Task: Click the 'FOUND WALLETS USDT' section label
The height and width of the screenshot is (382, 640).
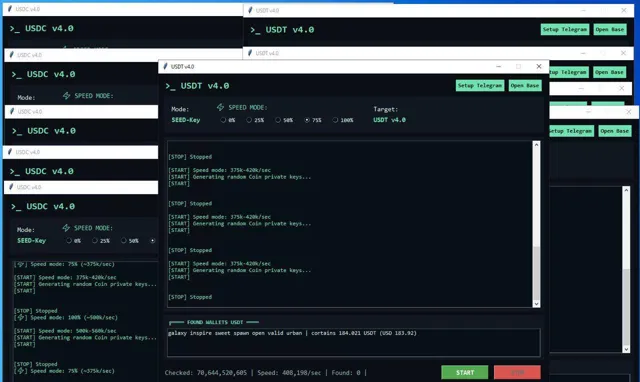Action: coord(215,322)
